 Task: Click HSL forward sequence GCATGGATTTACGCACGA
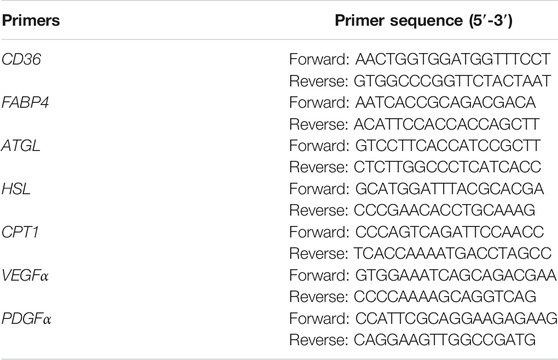click(449, 189)
